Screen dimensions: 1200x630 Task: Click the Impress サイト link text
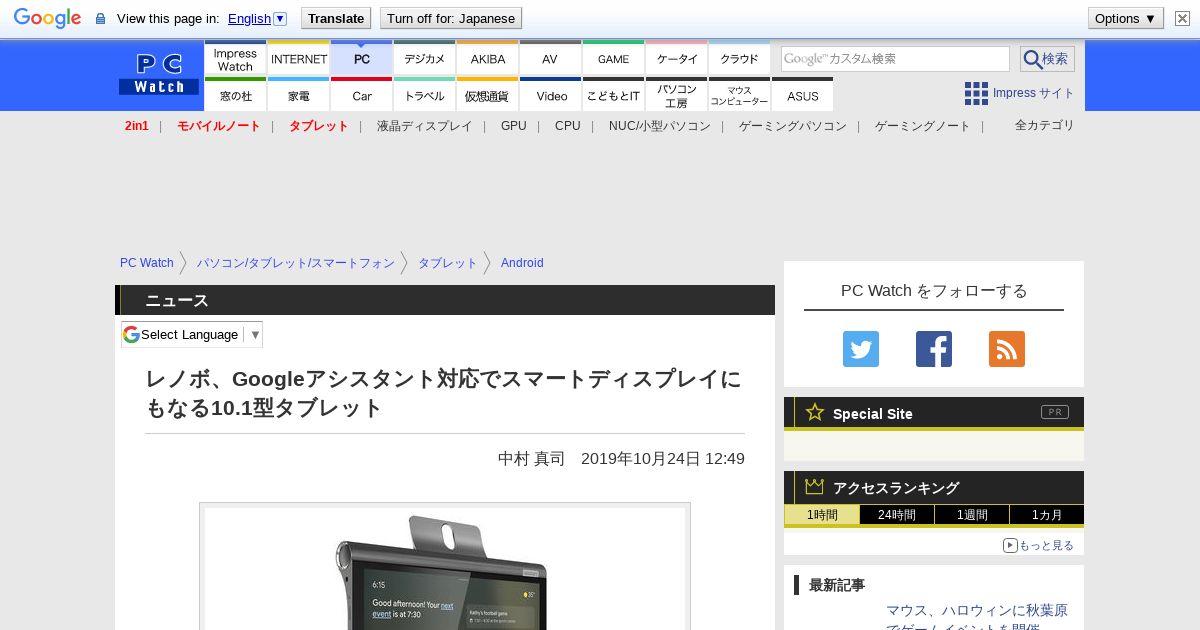1034,93
